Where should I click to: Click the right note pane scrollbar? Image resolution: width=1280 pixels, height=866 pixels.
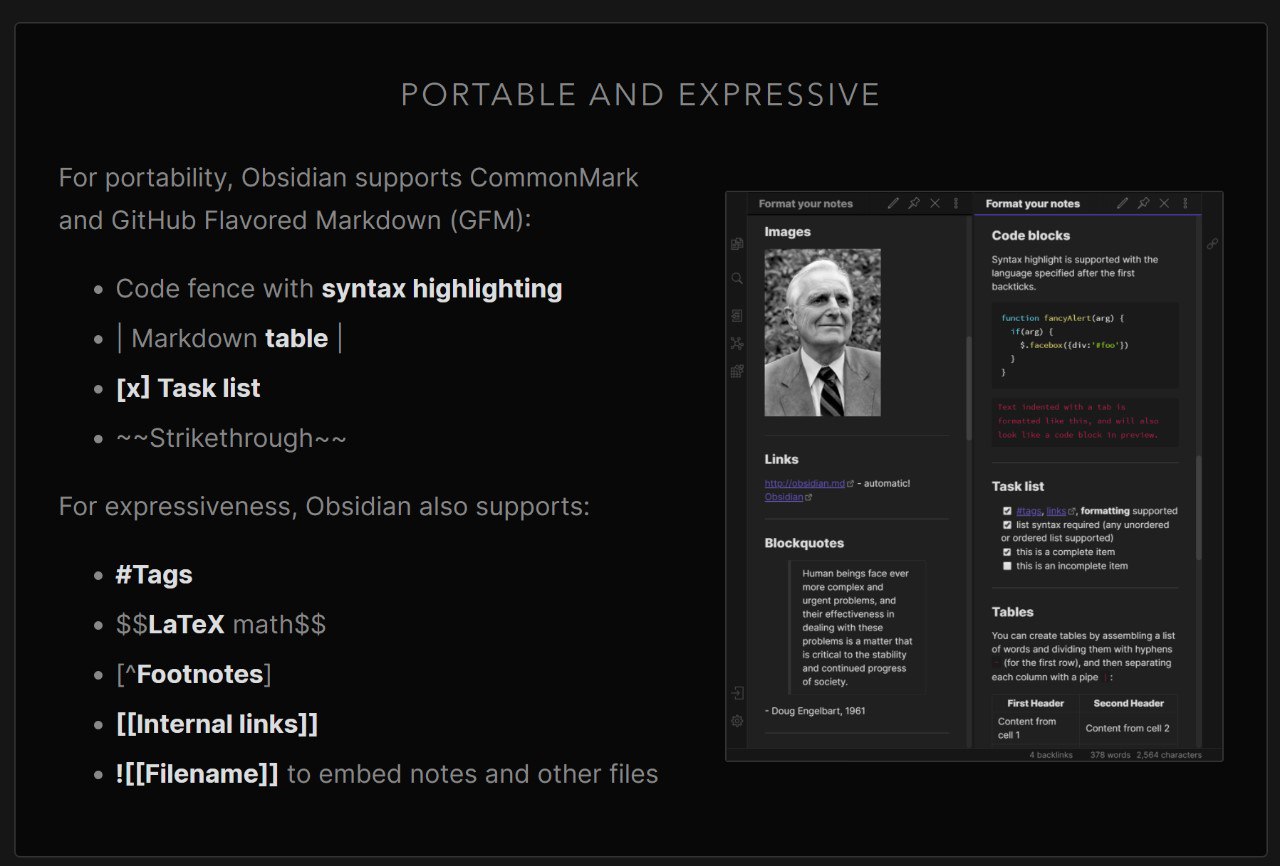1199,508
